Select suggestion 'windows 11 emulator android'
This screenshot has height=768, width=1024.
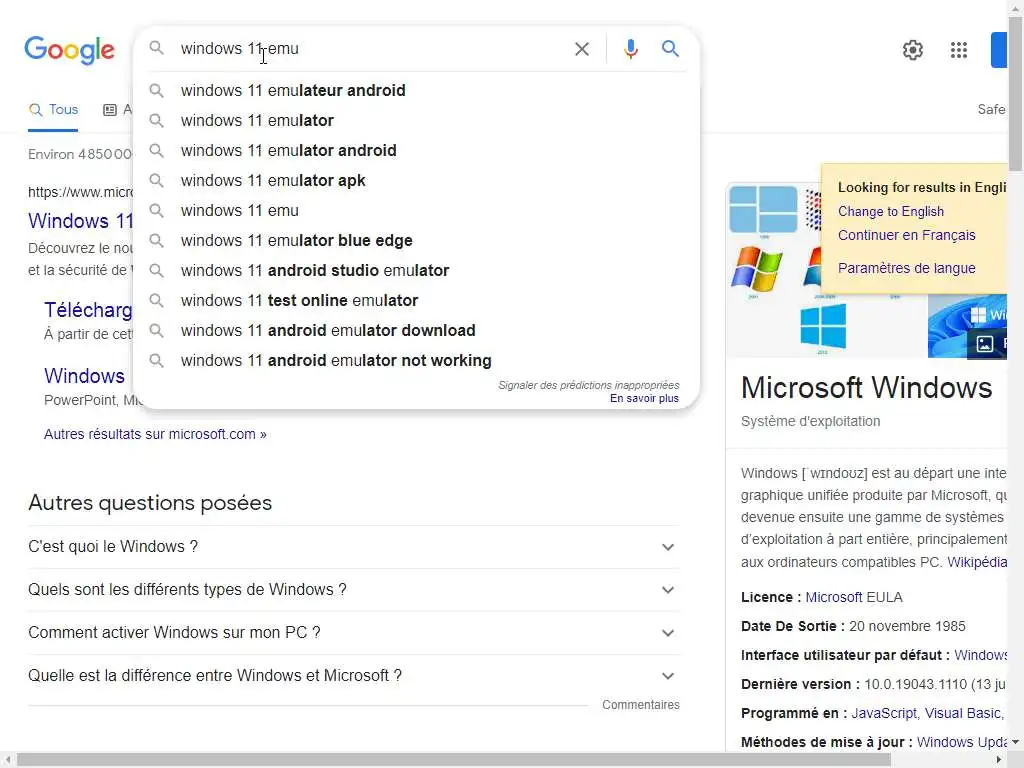(x=416, y=150)
